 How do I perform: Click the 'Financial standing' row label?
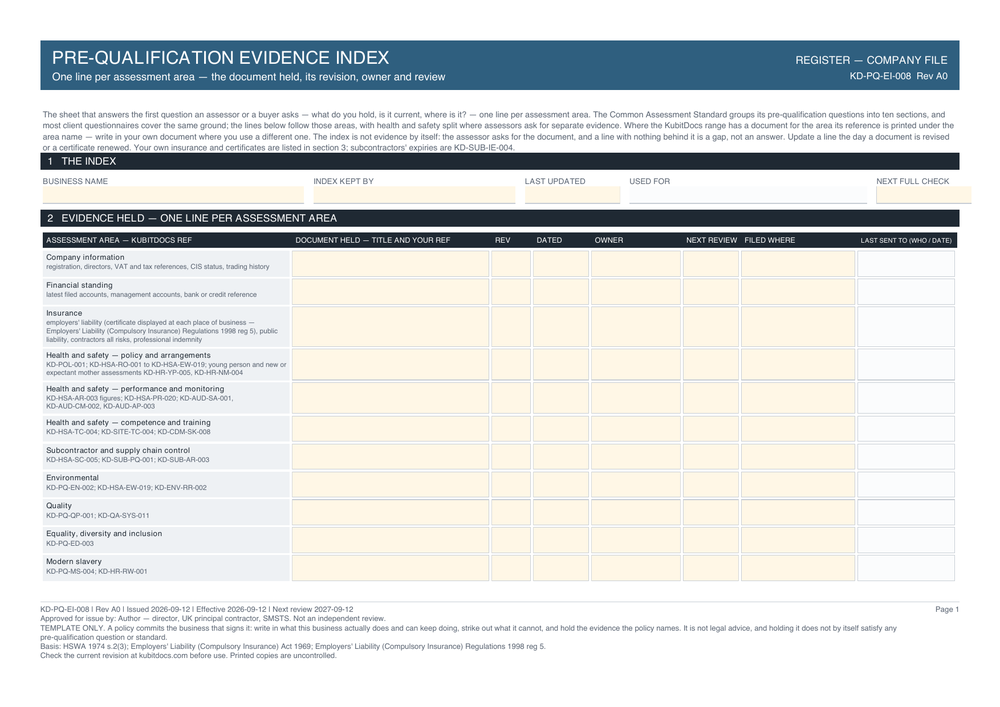tap(79, 285)
